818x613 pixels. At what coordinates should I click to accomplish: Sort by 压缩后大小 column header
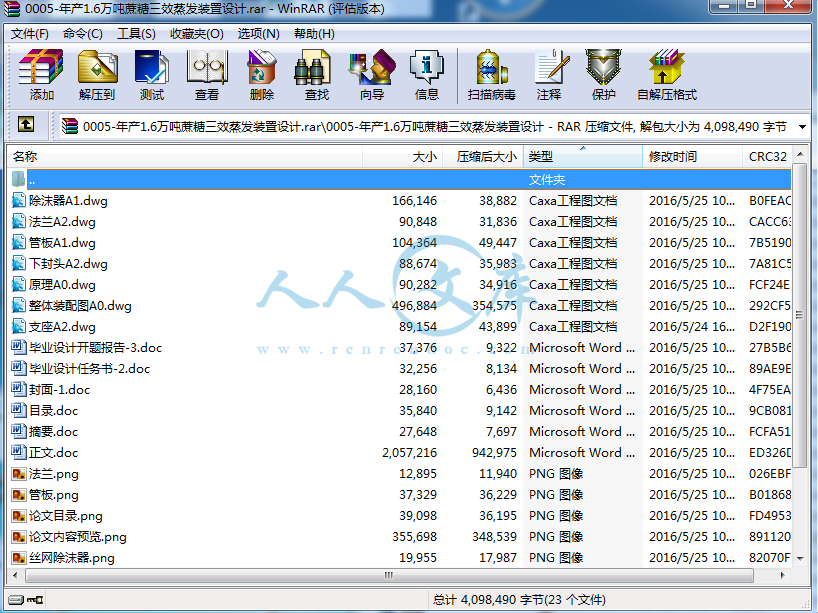click(x=483, y=157)
